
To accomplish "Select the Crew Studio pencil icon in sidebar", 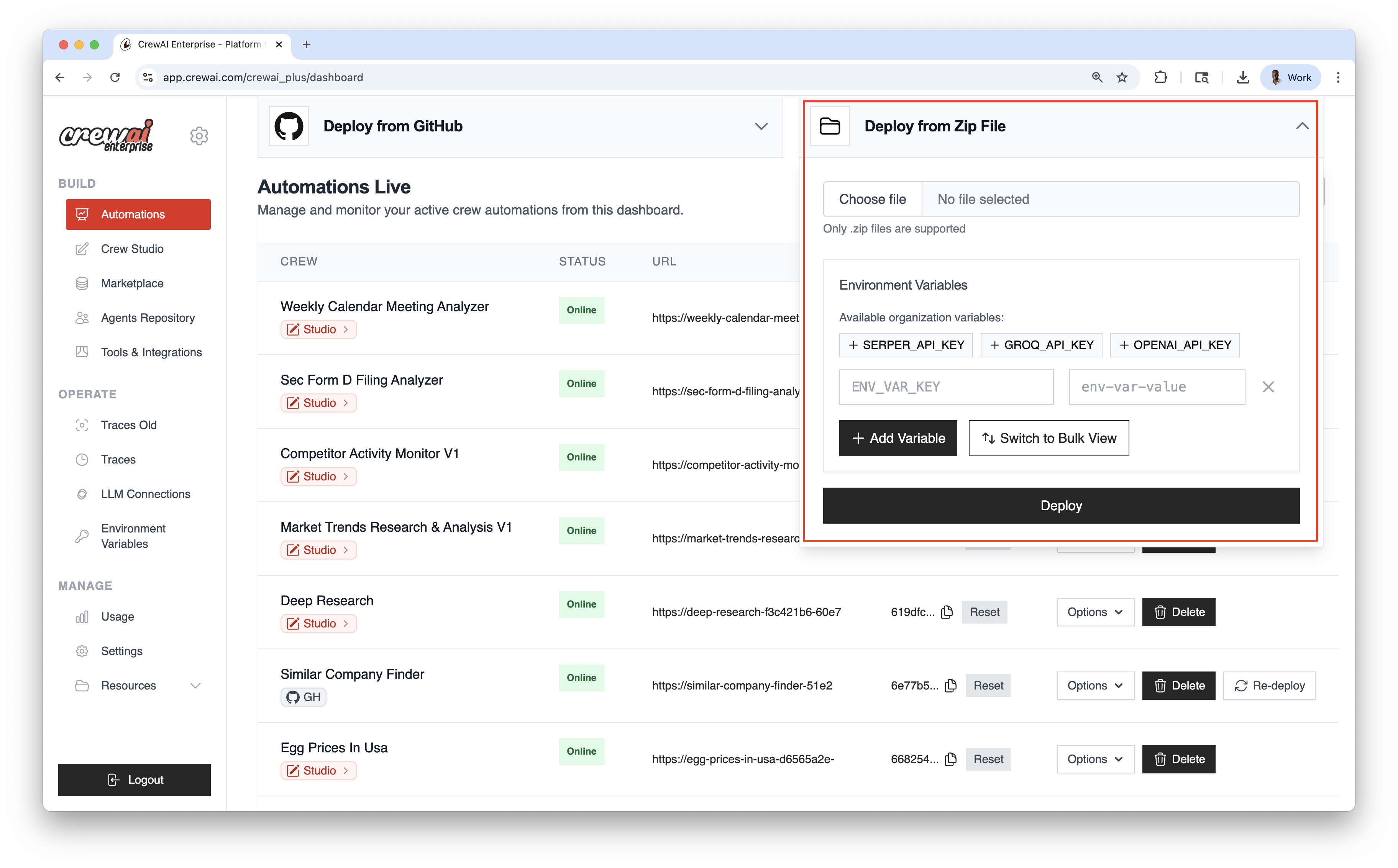I will [82, 249].
